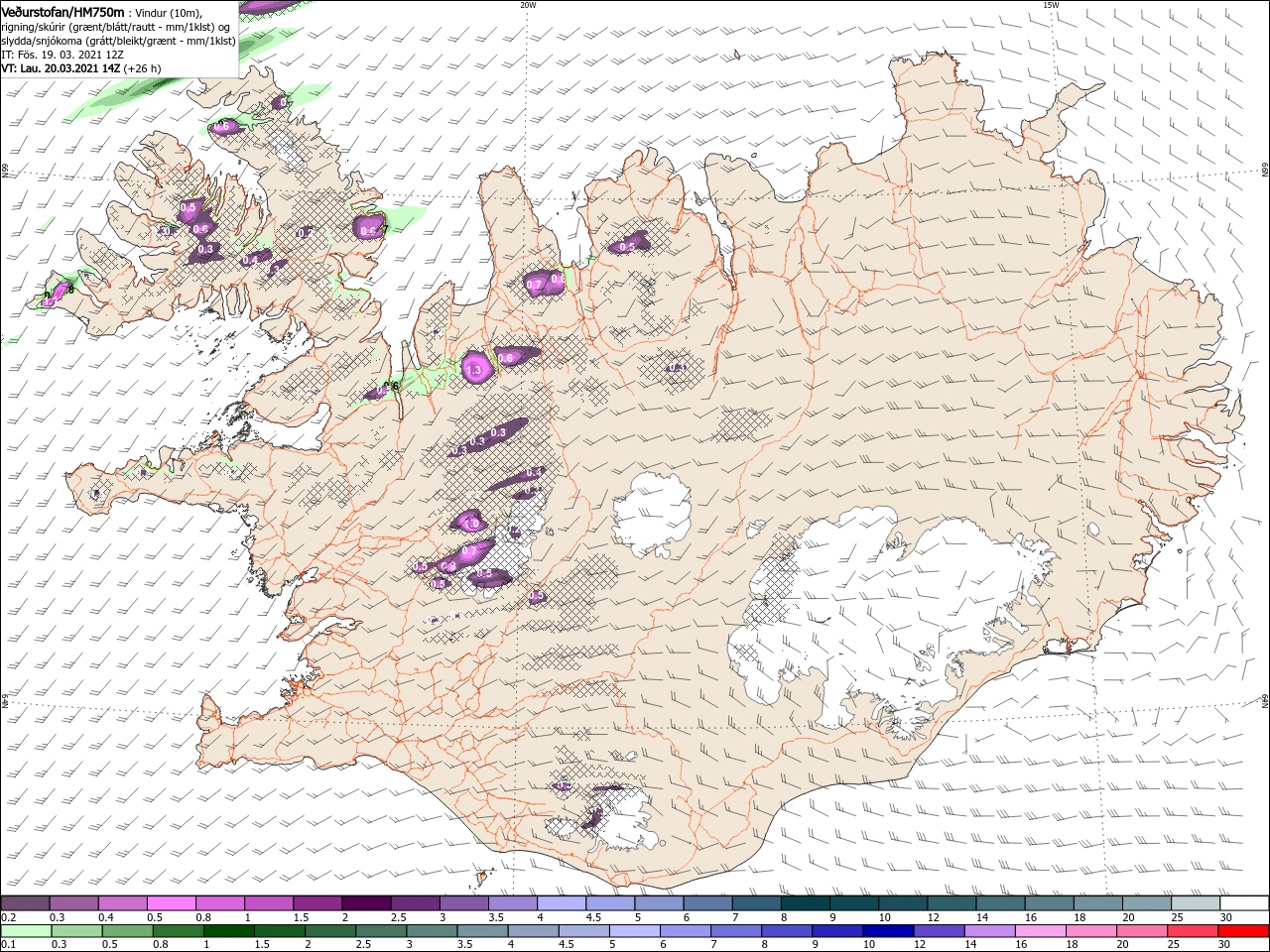
Task: Pick the pale lavender 4 swatch in upper legend
Action: [561, 903]
